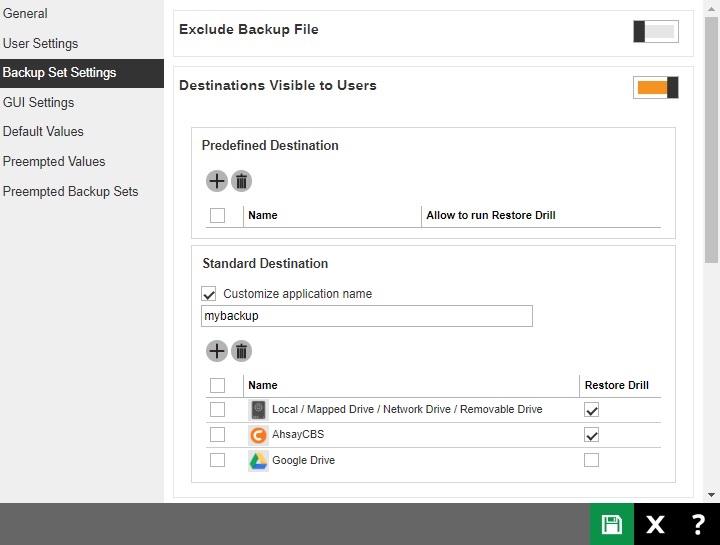Uncheck Restore Drill for AhsayCBS
Screen dimensions: 720x545
pos(591,434)
